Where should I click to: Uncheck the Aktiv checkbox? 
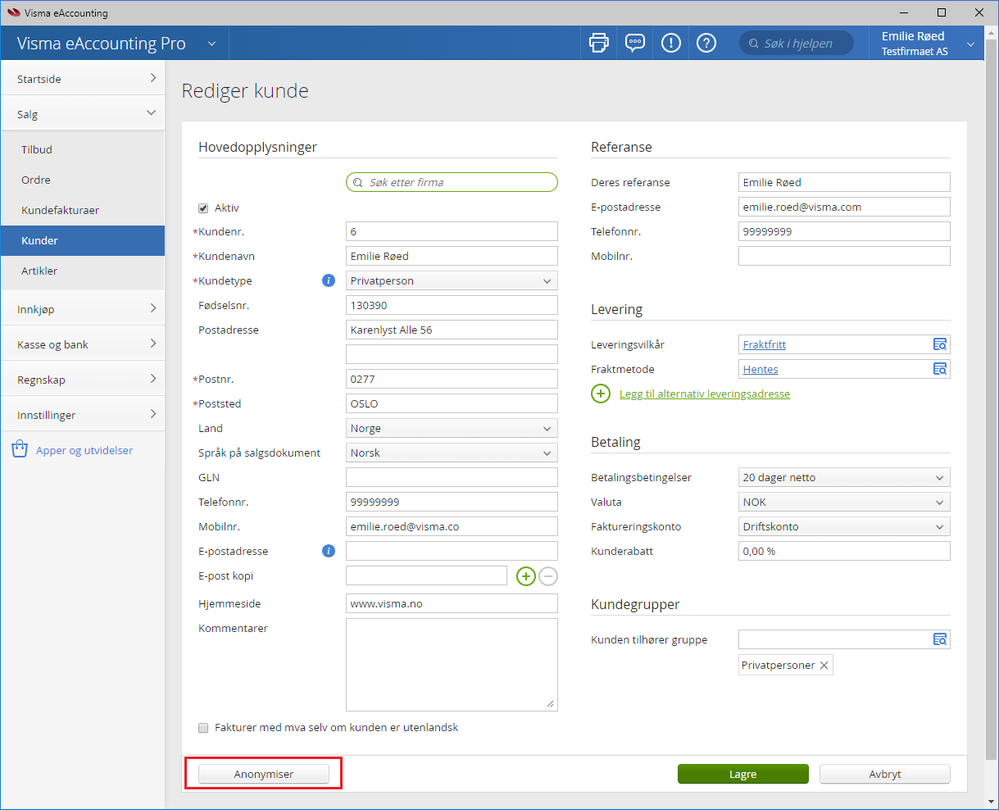[x=204, y=208]
